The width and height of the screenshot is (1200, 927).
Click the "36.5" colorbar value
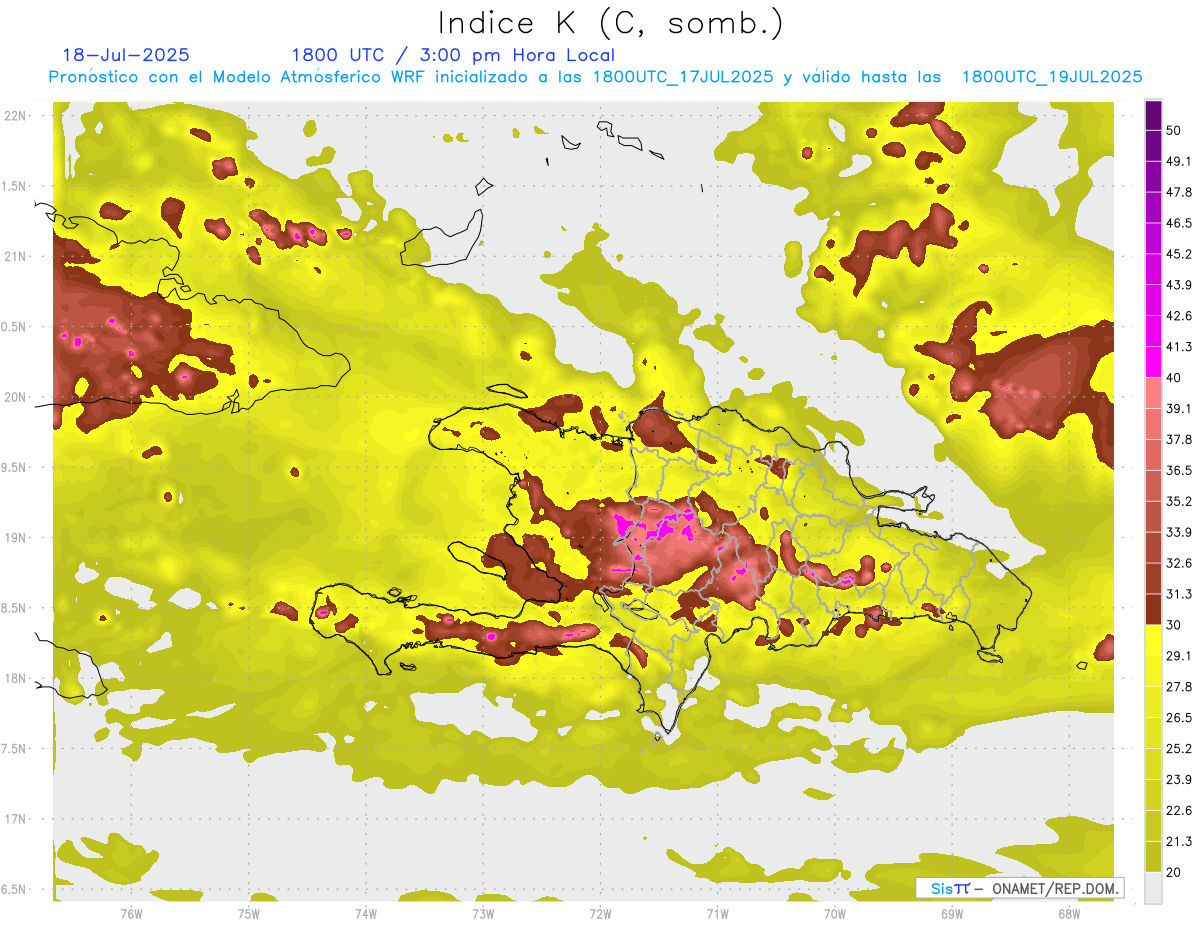click(1179, 470)
